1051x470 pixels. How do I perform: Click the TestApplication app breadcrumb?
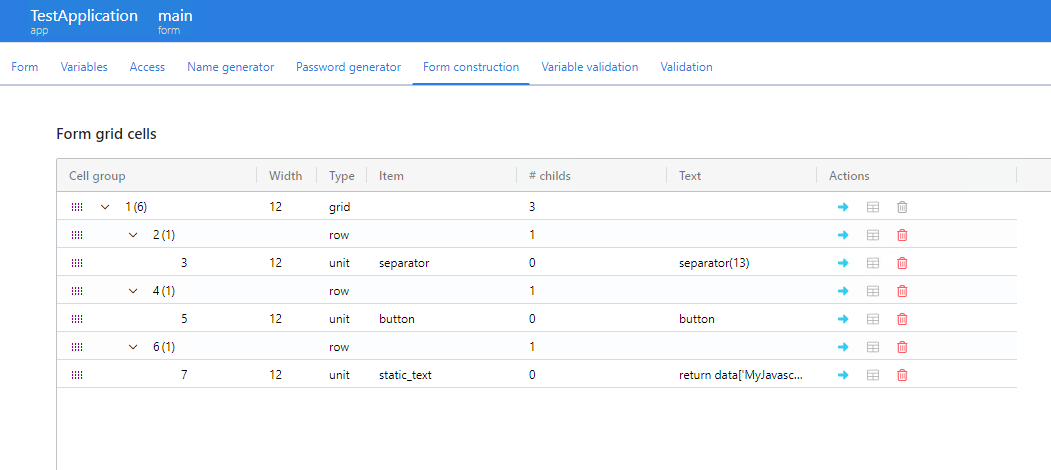[x=84, y=21]
